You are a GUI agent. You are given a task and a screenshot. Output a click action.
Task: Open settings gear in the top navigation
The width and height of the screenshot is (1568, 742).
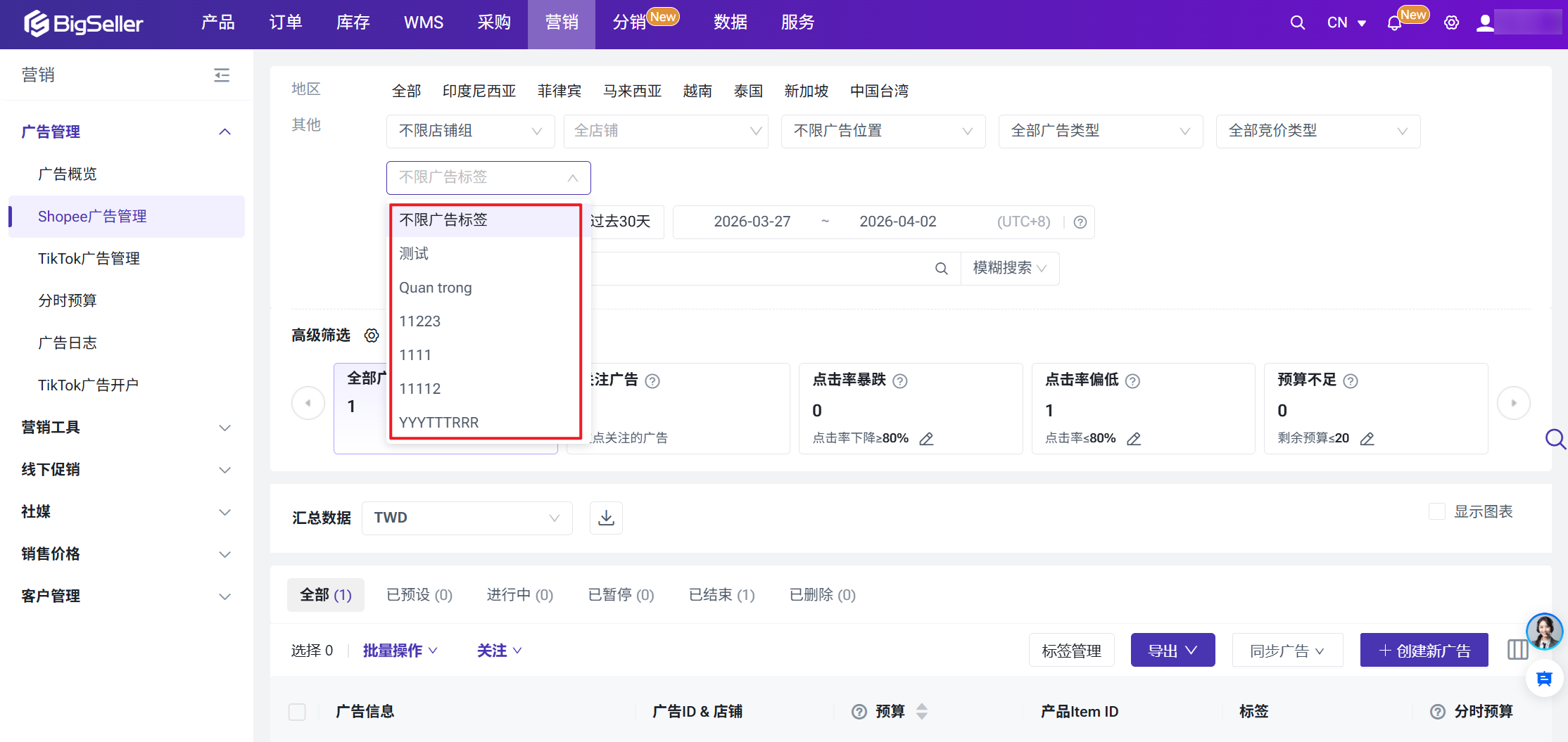1451,23
